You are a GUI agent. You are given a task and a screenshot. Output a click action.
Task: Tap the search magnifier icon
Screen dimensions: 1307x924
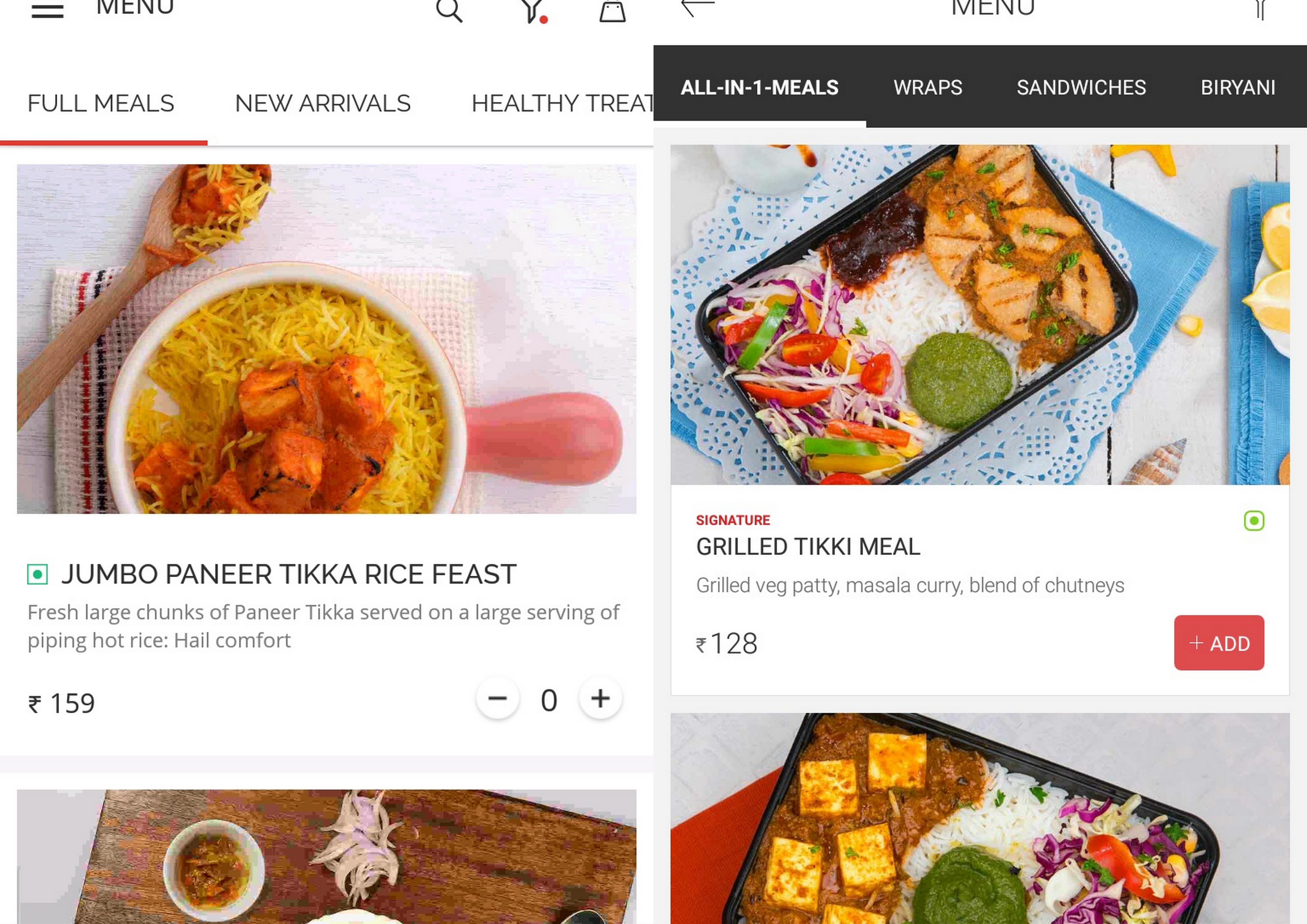point(449,11)
